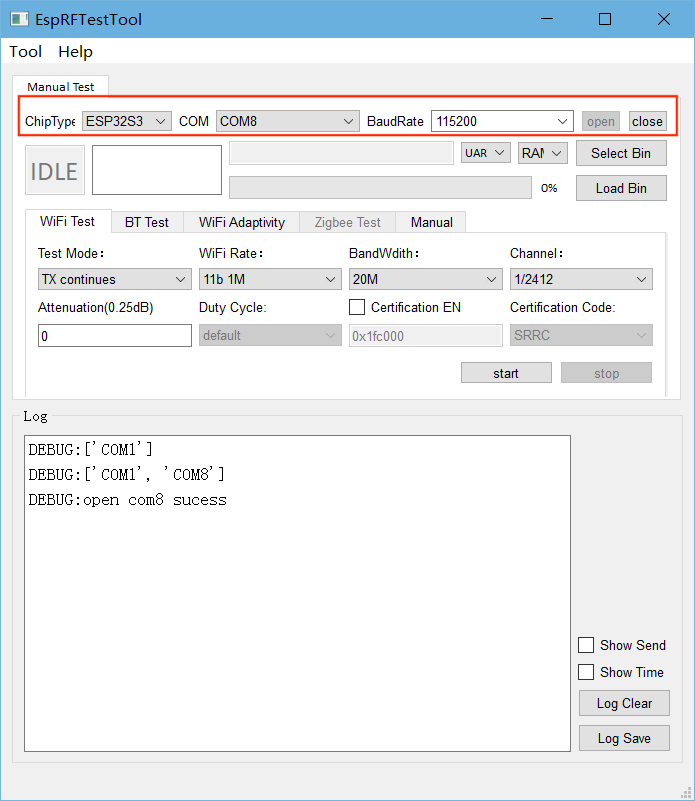Click the Select Bin button
Screen dimensions: 695x801
coord(620,153)
